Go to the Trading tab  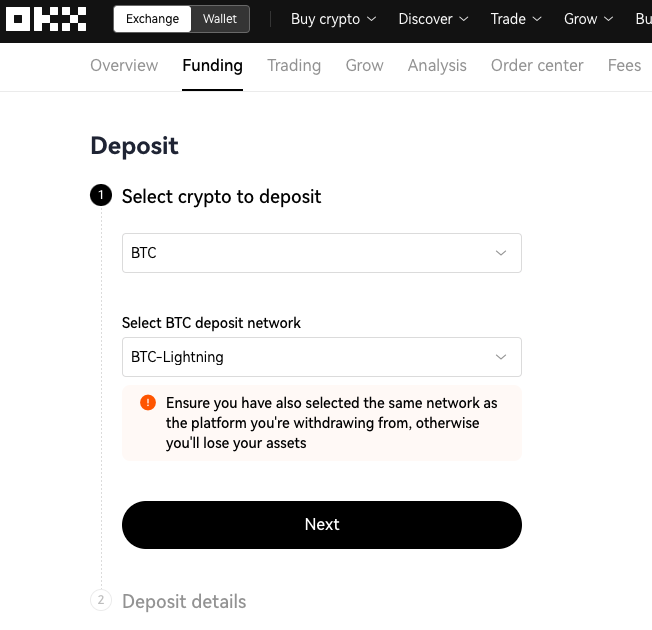point(294,65)
